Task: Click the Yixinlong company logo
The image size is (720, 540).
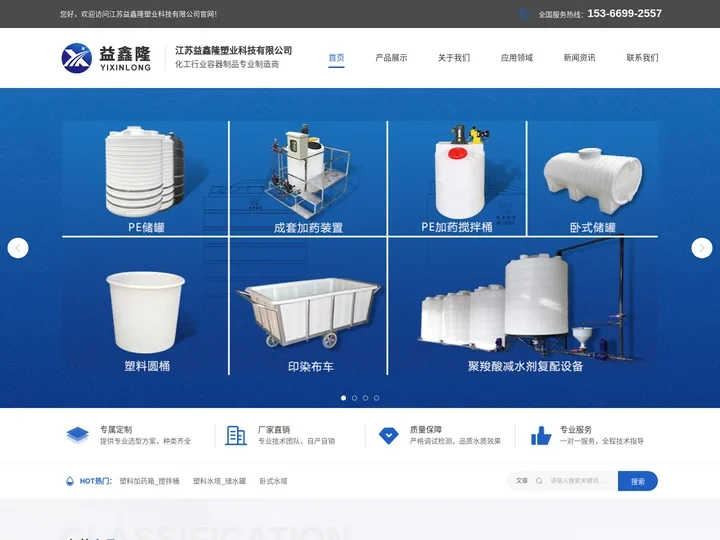Action: (x=106, y=58)
